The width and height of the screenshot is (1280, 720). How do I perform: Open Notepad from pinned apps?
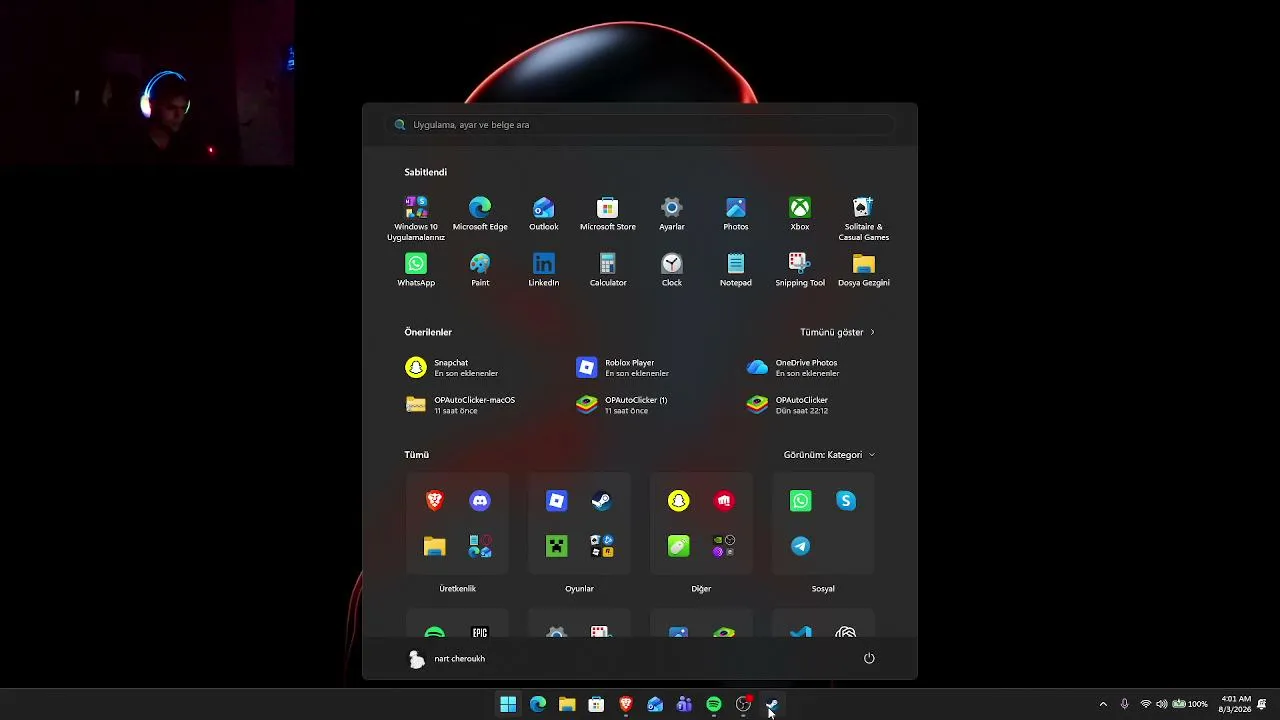[736, 270]
